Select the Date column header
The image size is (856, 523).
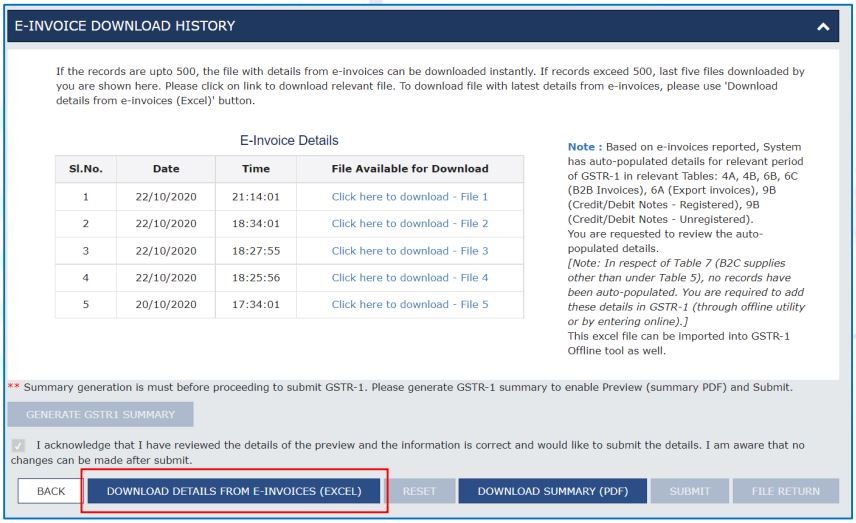[166, 169]
